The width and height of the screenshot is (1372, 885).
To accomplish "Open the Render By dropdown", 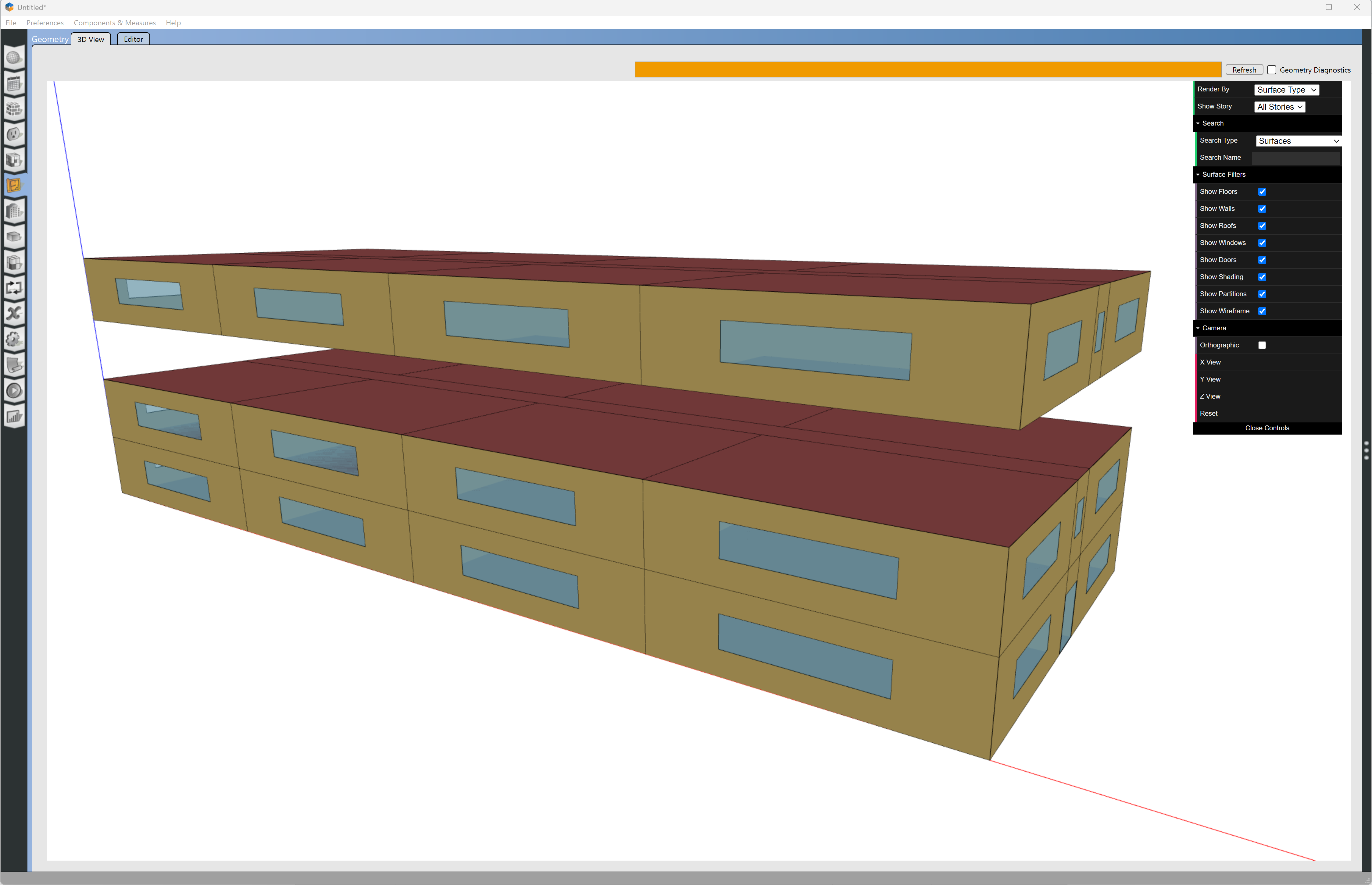I will (1286, 90).
